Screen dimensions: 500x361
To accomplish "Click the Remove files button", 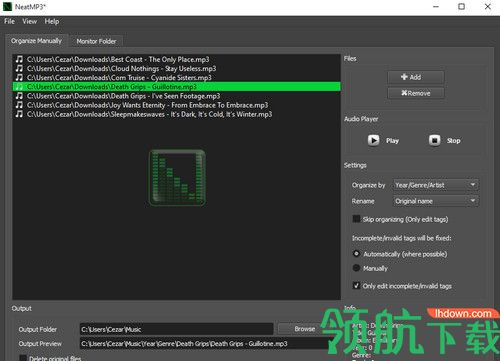I will click(416, 93).
